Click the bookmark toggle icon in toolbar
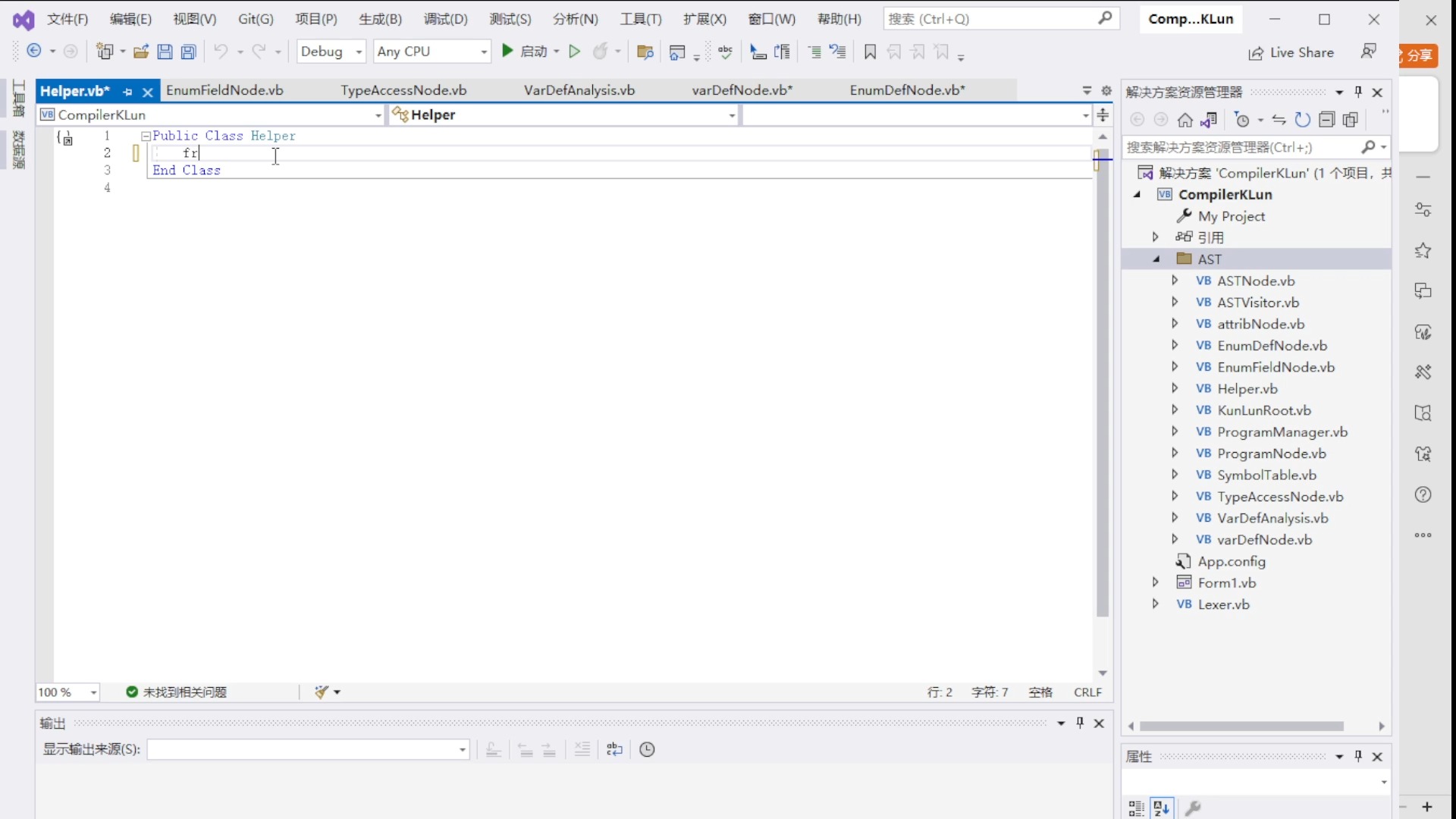 pos(870,52)
